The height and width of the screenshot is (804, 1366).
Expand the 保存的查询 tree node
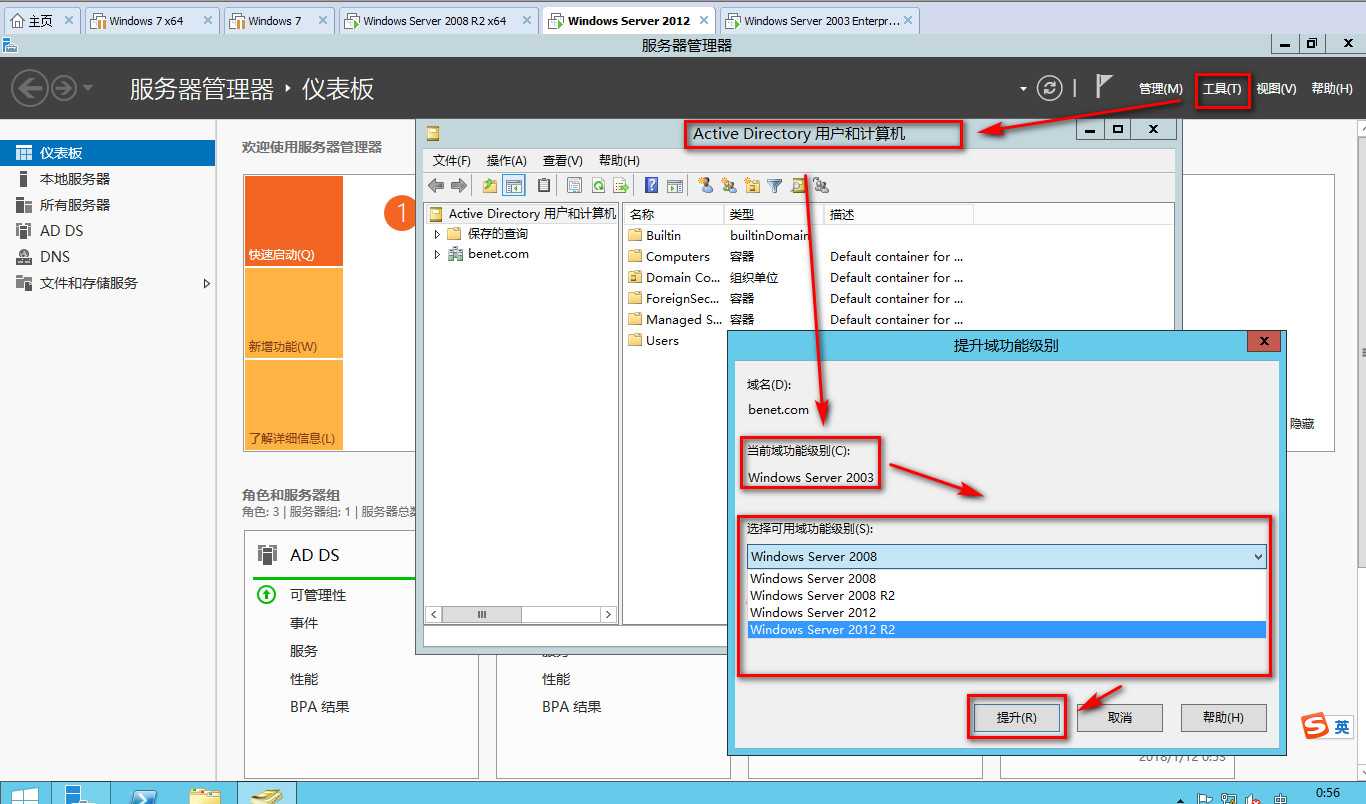[437, 234]
